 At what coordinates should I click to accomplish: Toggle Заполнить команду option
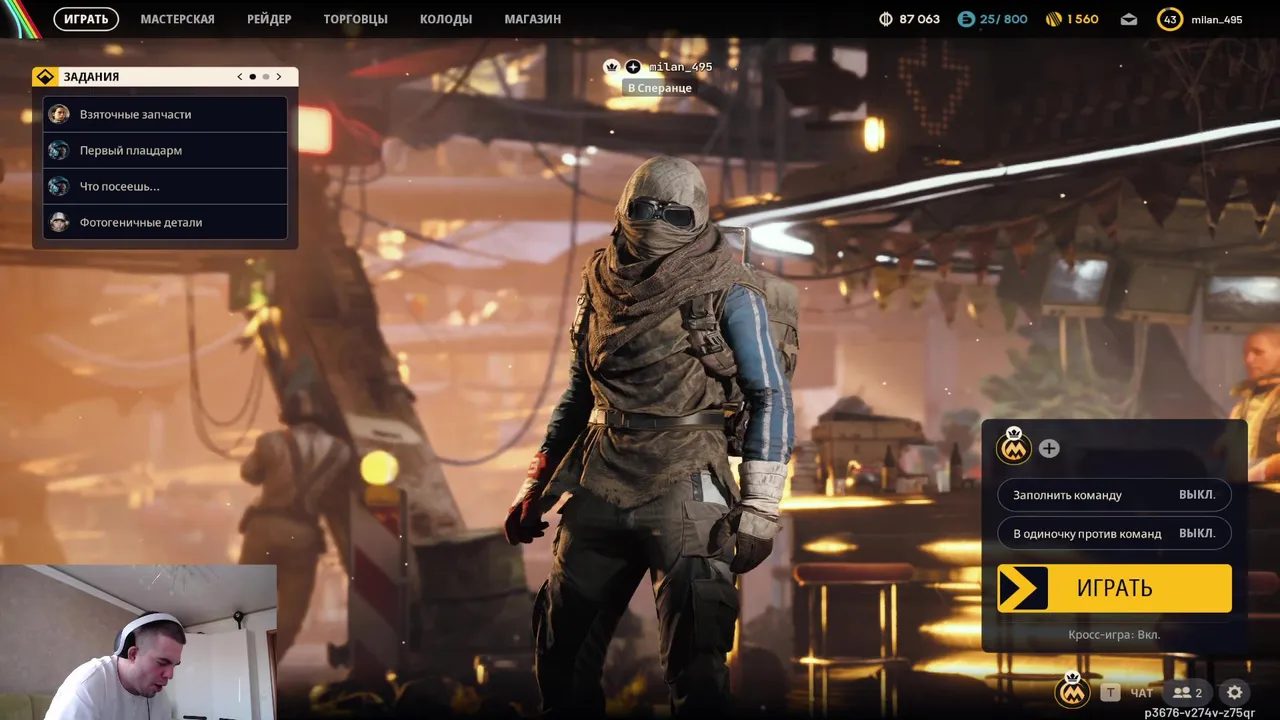[1114, 495]
